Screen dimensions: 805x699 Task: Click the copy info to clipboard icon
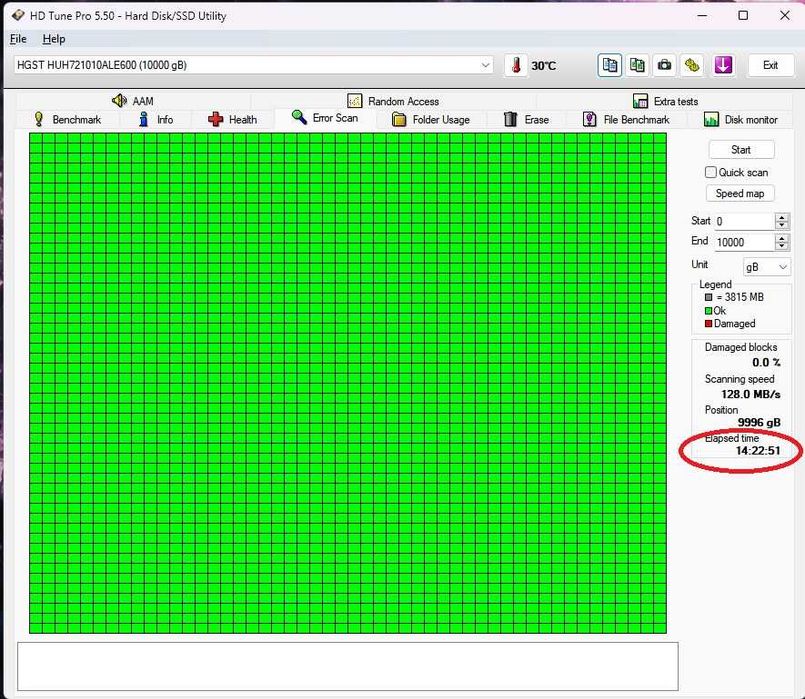[x=609, y=65]
